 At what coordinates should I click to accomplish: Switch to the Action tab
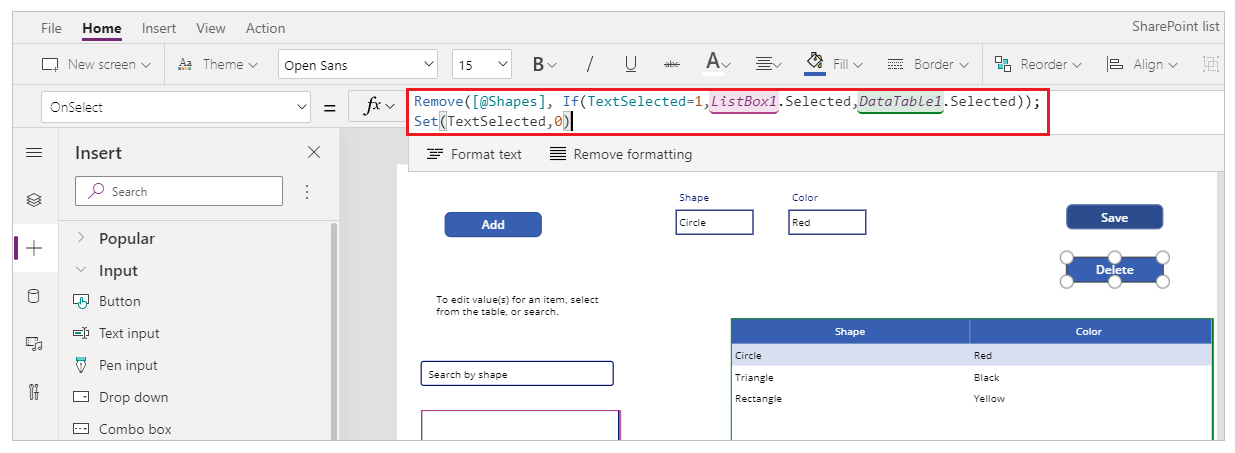[x=265, y=28]
